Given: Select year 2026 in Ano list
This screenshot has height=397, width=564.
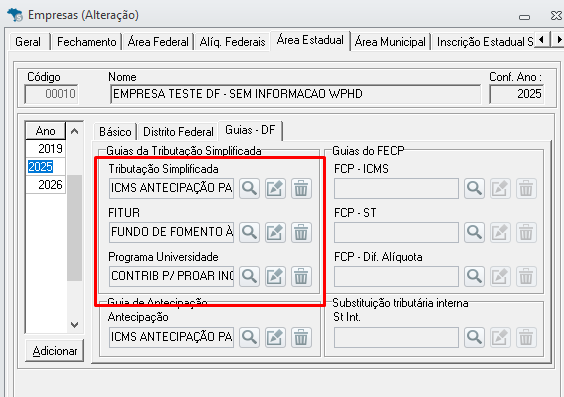Looking at the screenshot, I should pos(46,184).
